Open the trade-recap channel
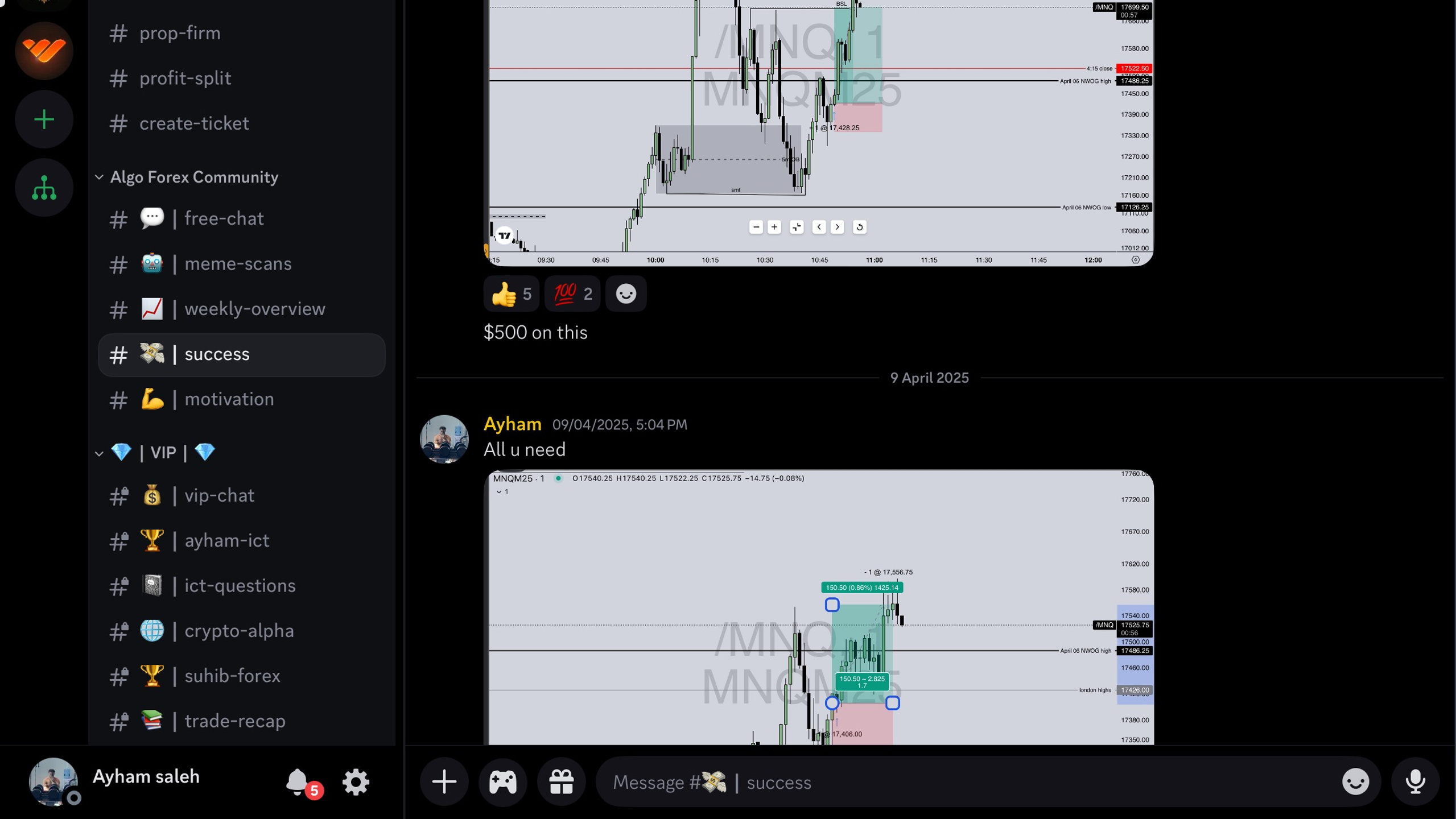The image size is (1456, 819). click(242, 721)
